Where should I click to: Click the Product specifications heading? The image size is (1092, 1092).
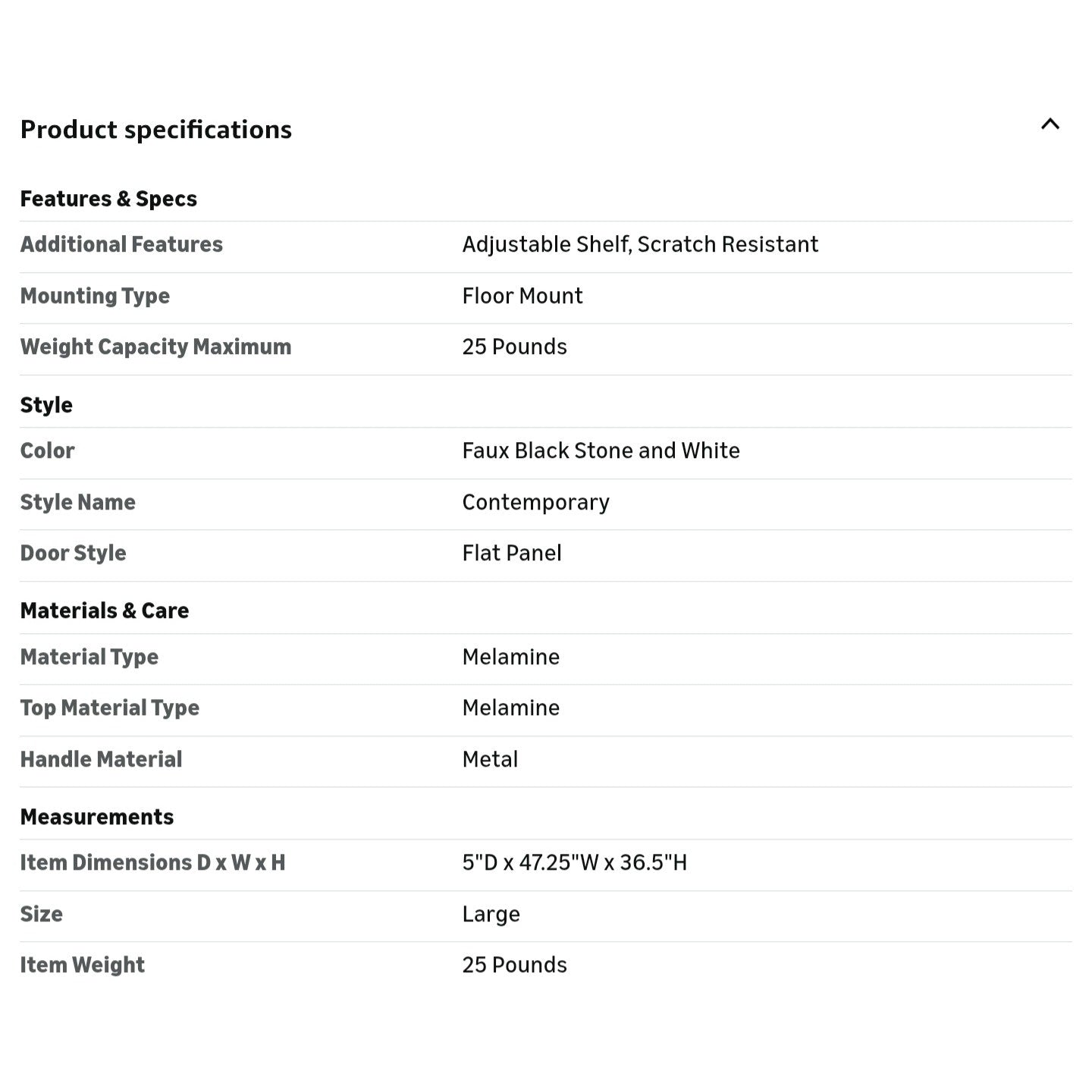156,130
